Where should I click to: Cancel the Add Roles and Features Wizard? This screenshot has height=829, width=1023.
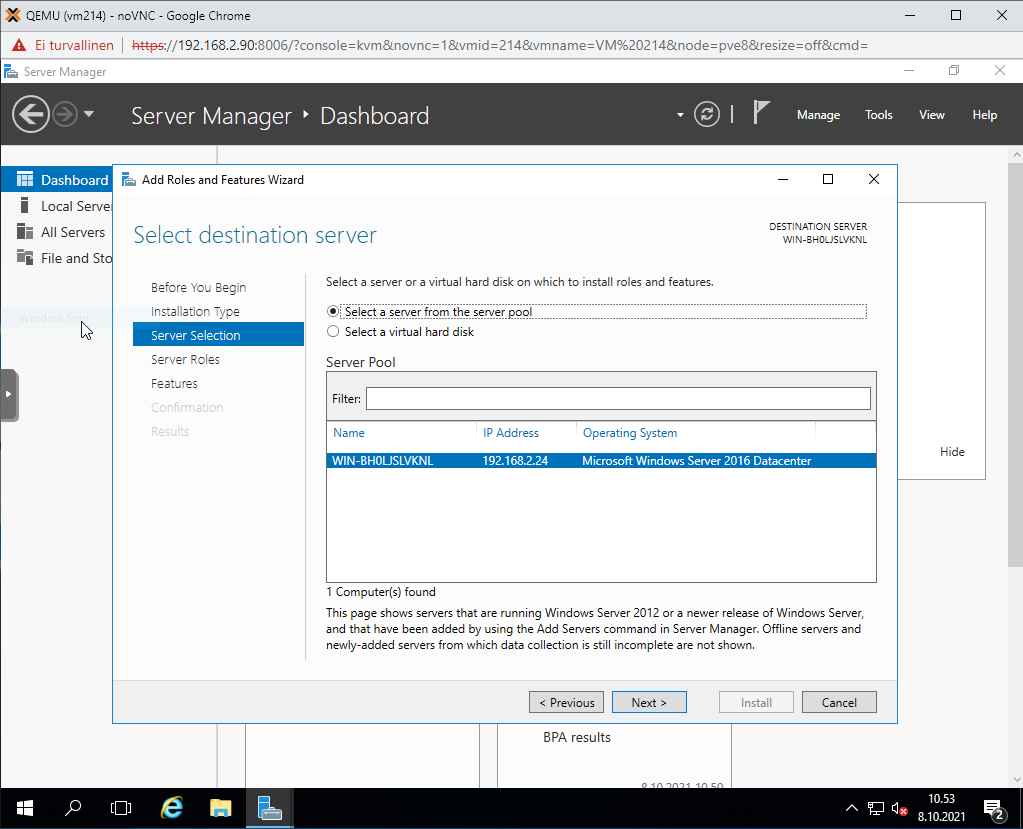tap(839, 702)
